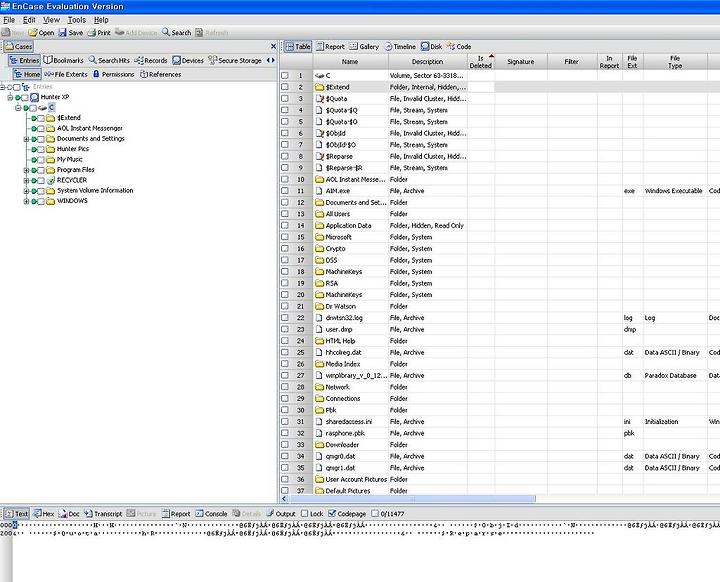Open the Edit menu
This screenshot has width=720, height=582.
coord(29,20)
